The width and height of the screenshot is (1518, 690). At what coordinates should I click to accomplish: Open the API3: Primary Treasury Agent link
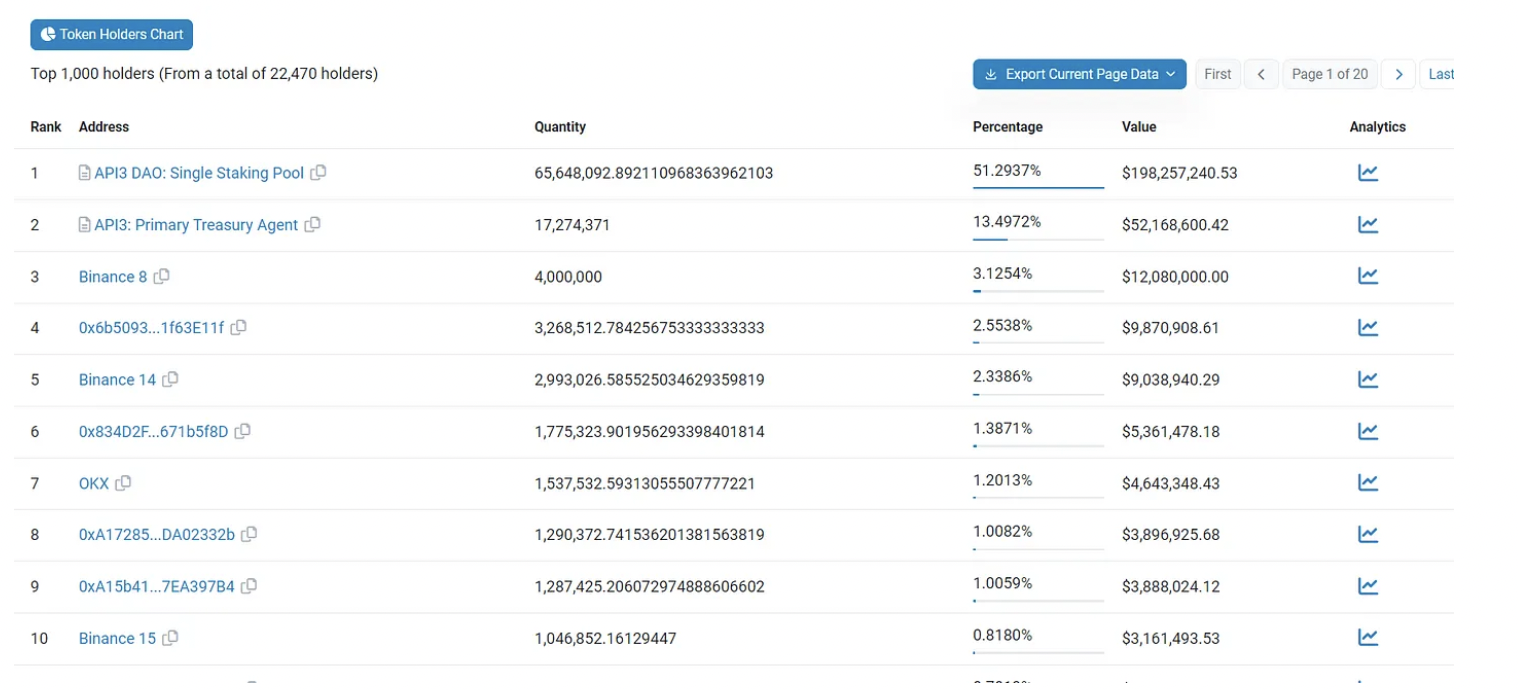pos(196,225)
